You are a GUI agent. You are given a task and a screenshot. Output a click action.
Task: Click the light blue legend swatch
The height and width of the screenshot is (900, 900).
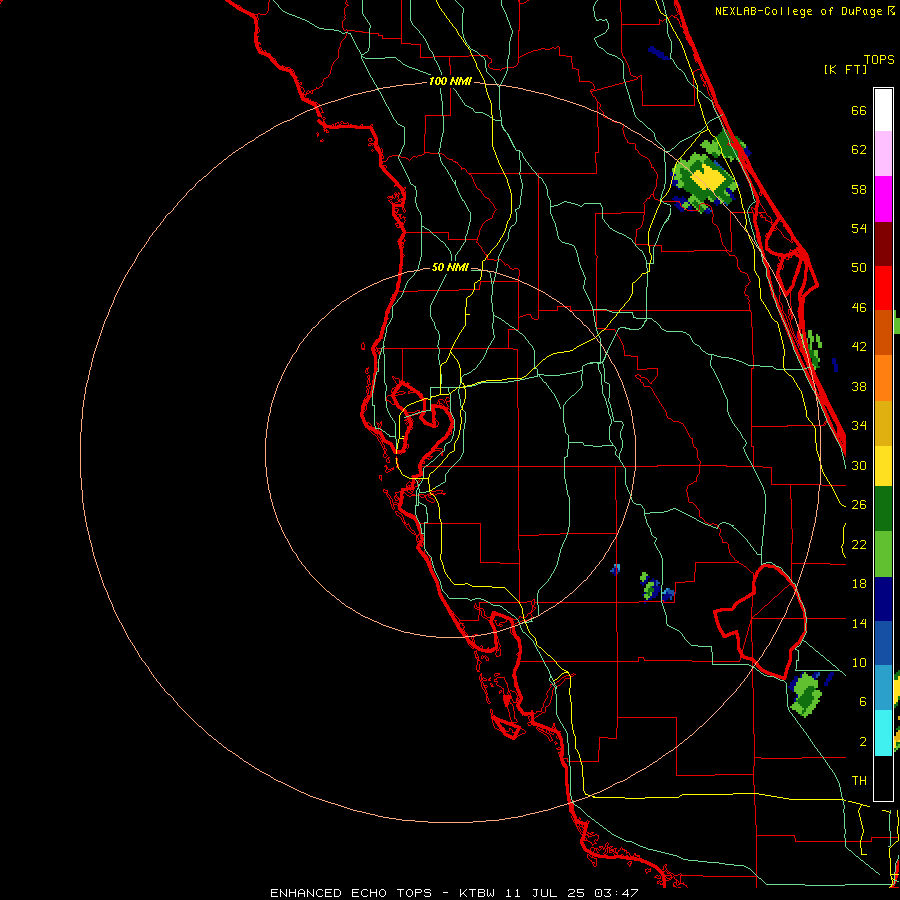pyautogui.click(x=883, y=688)
